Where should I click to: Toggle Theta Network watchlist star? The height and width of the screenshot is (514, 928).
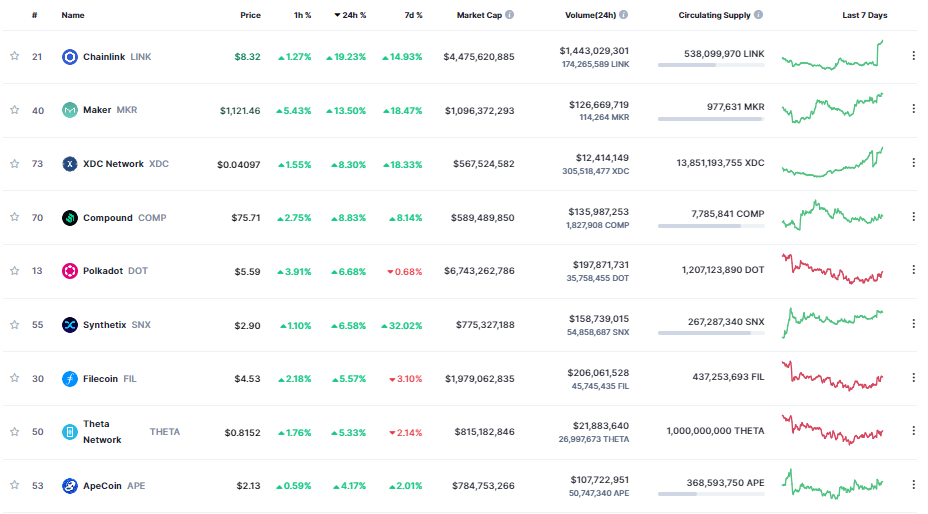14,432
